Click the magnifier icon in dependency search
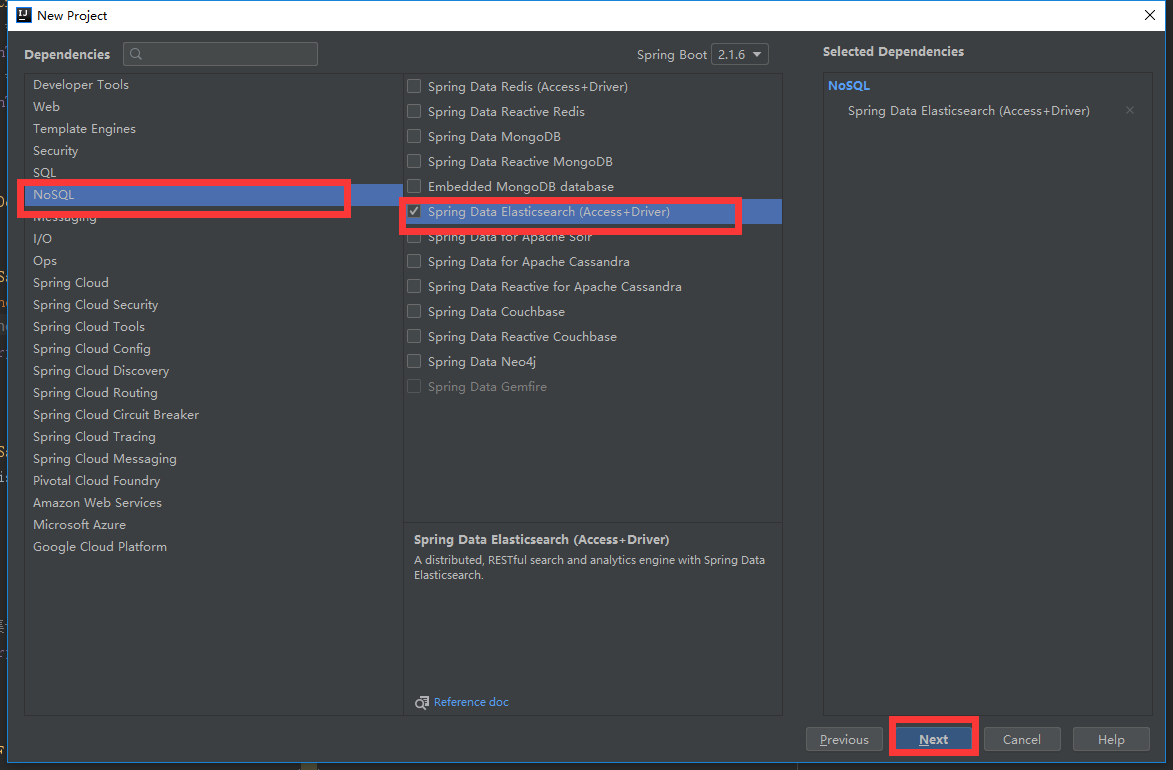1173x770 pixels. click(x=136, y=54)
